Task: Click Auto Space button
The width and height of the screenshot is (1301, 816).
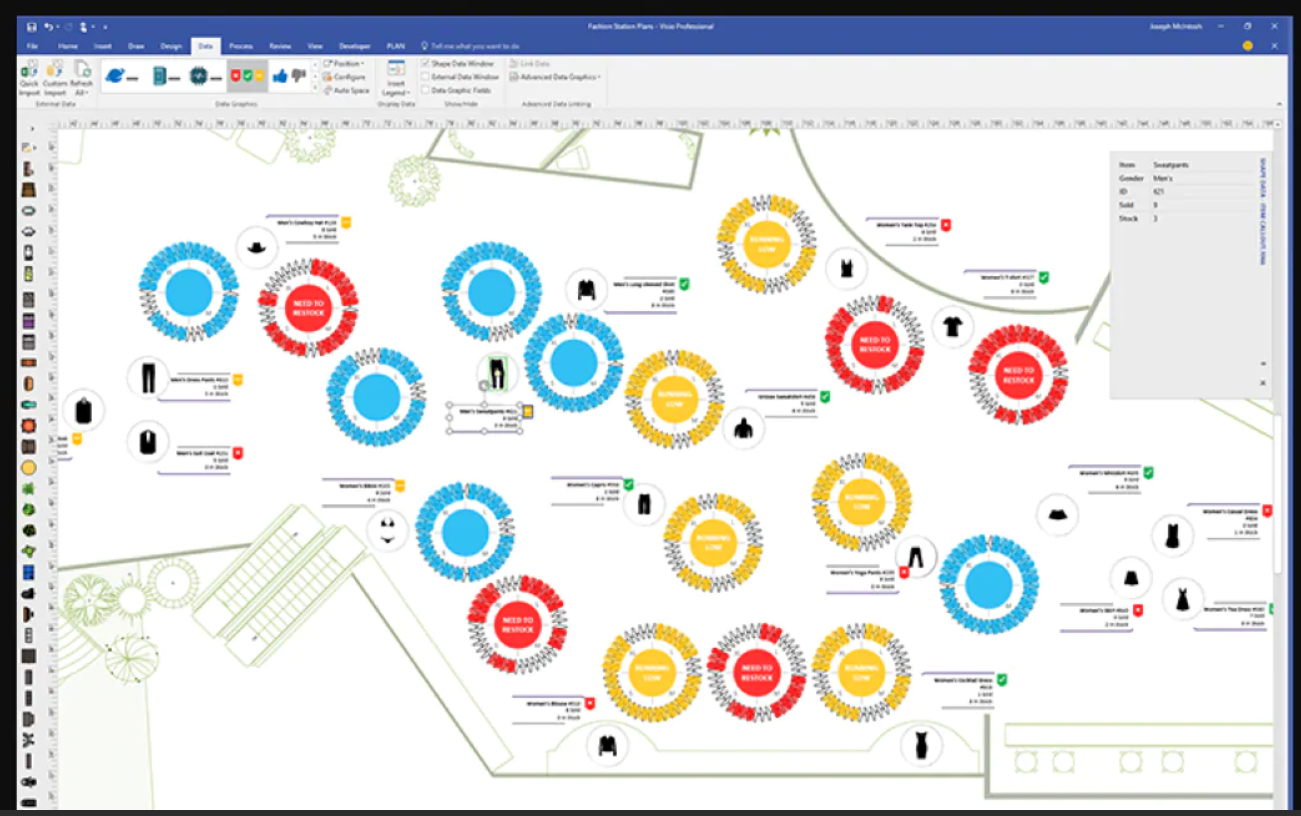Action: point(346,90)
